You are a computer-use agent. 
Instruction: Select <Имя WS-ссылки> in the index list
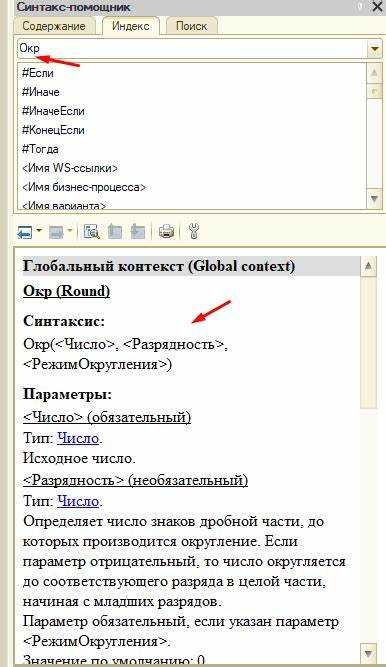tap(70, 168)
